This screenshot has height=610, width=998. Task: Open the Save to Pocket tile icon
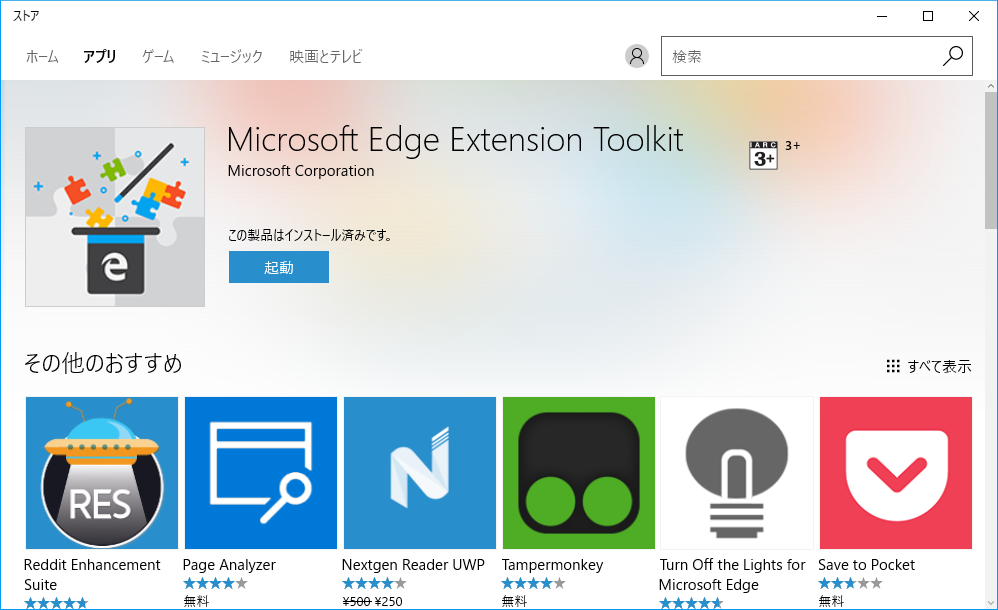(x=896, y=472)
